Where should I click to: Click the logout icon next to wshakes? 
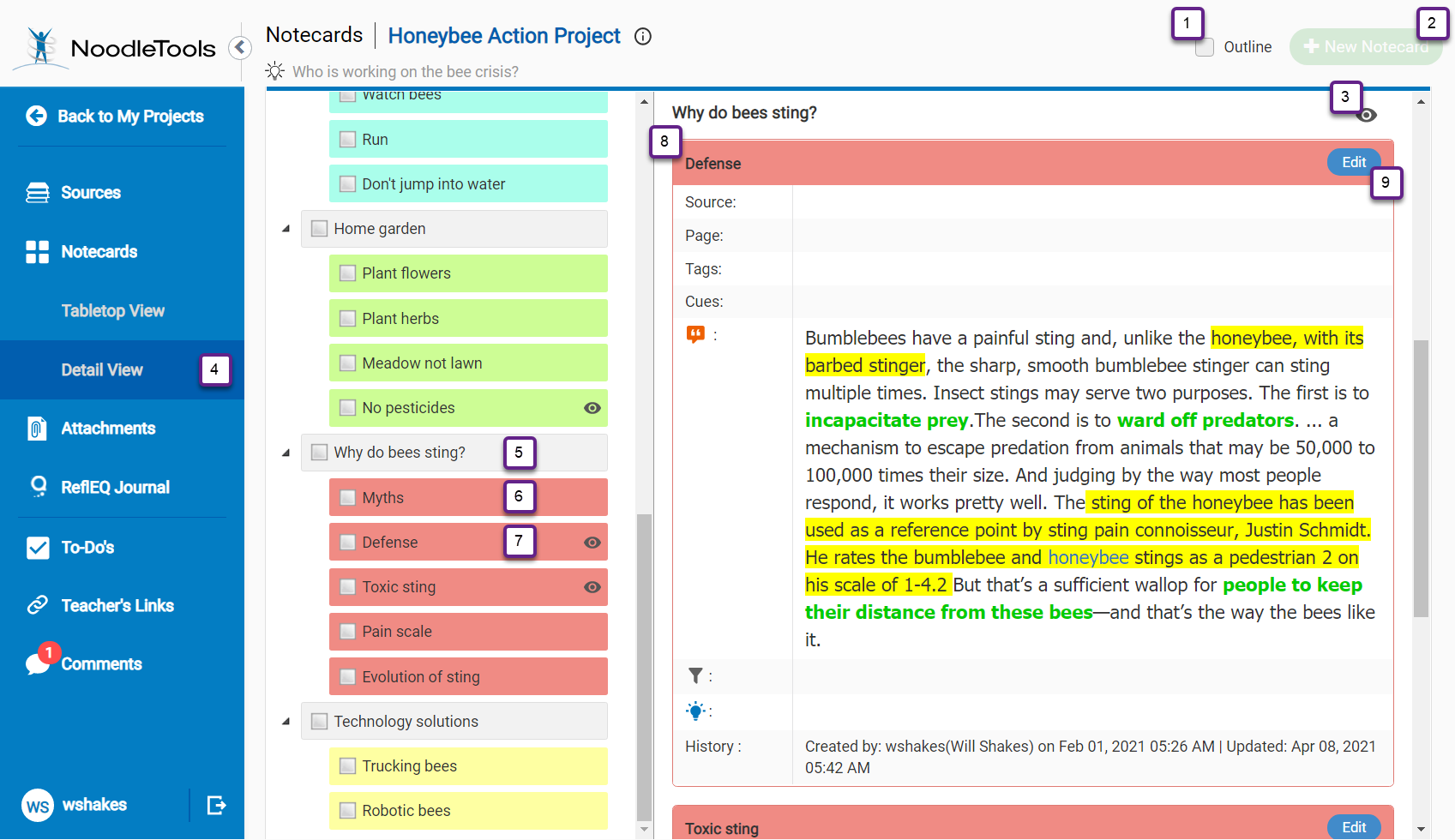(216, 805)
